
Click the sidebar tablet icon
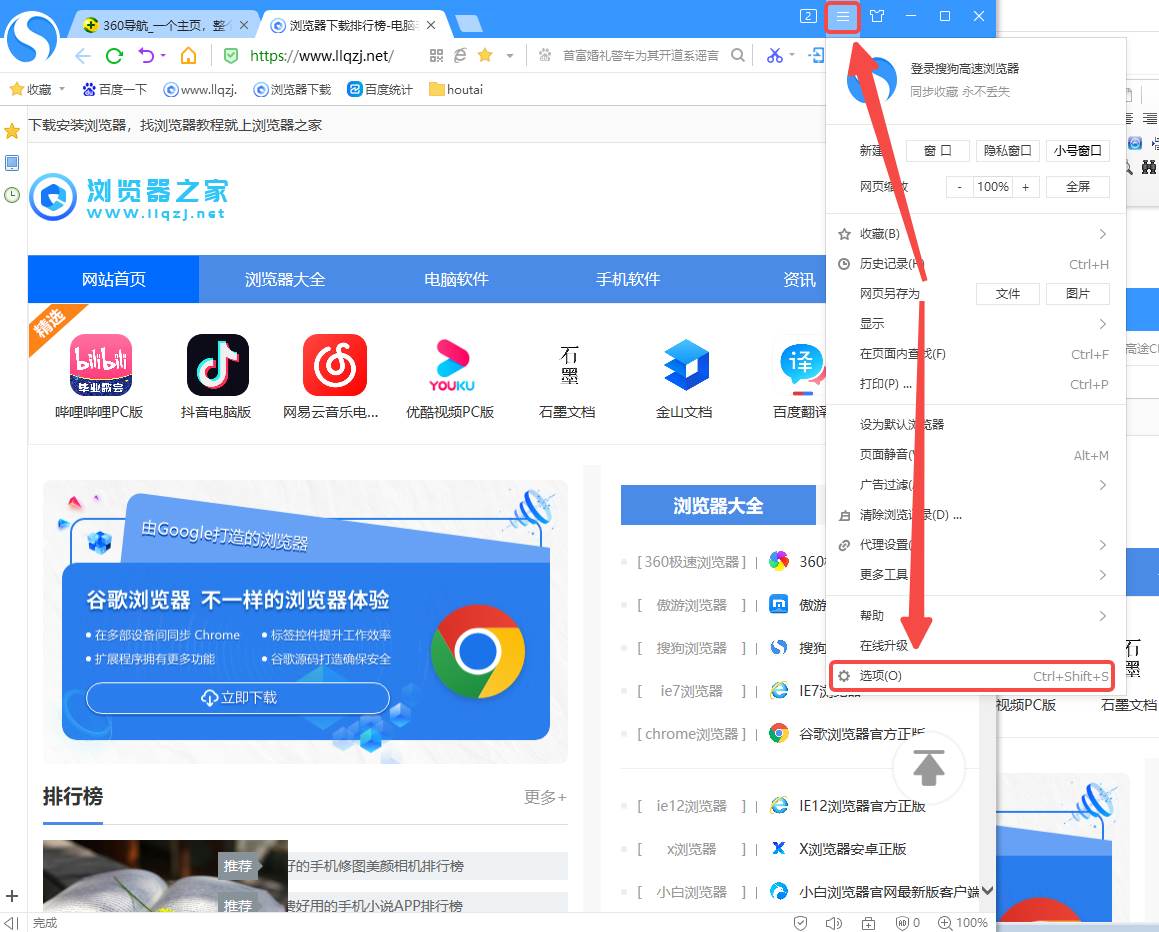(12, 163)
